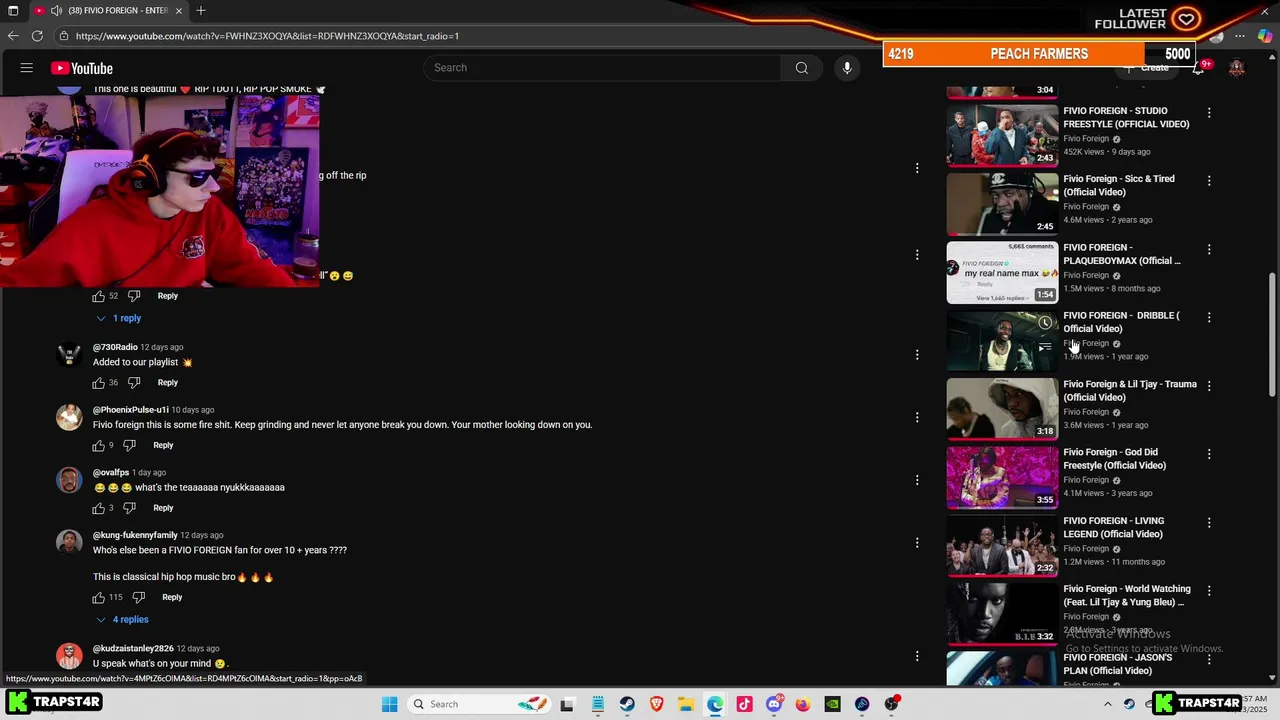Dislike the @730Radio comment
1280x720 pixels.
pyautogui.click(x=134, y=383)
